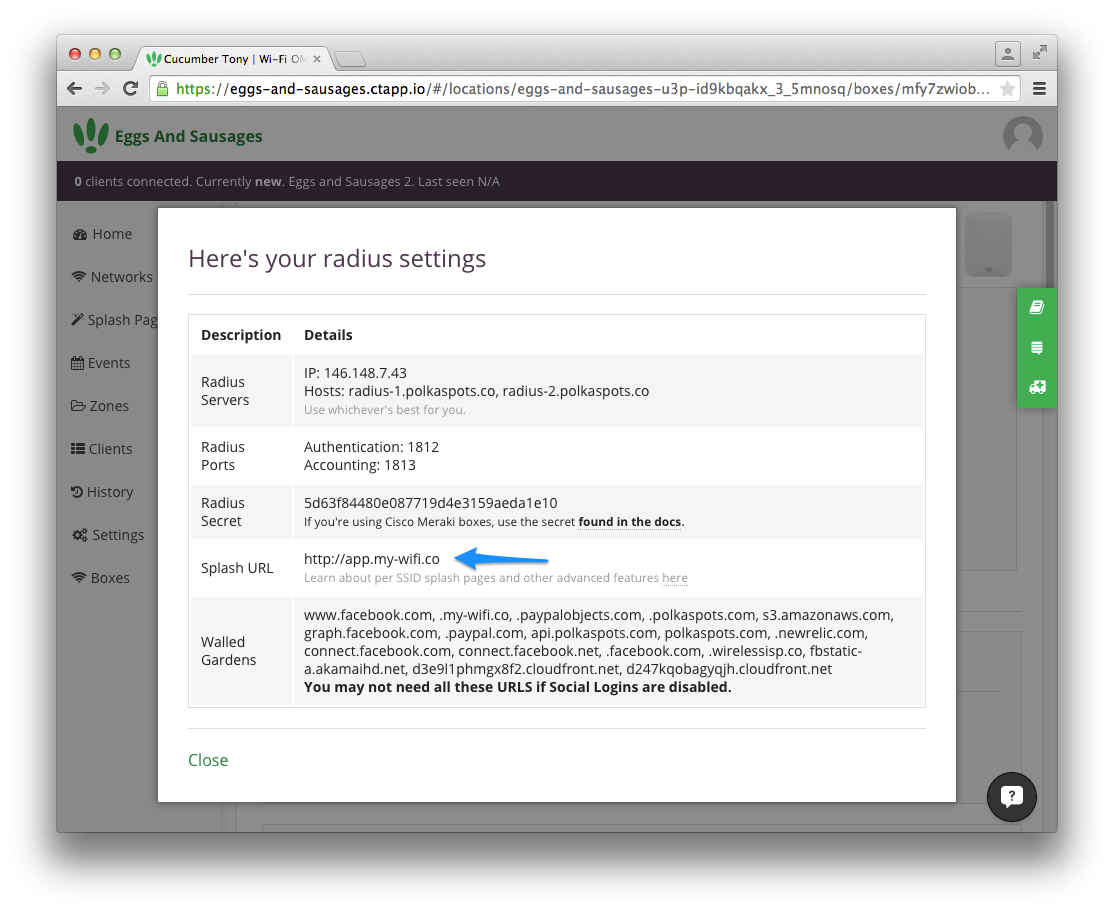Open the Chrome user profile button
Viewport: 1114px width, 911px height.
[x=1007, y=53]
